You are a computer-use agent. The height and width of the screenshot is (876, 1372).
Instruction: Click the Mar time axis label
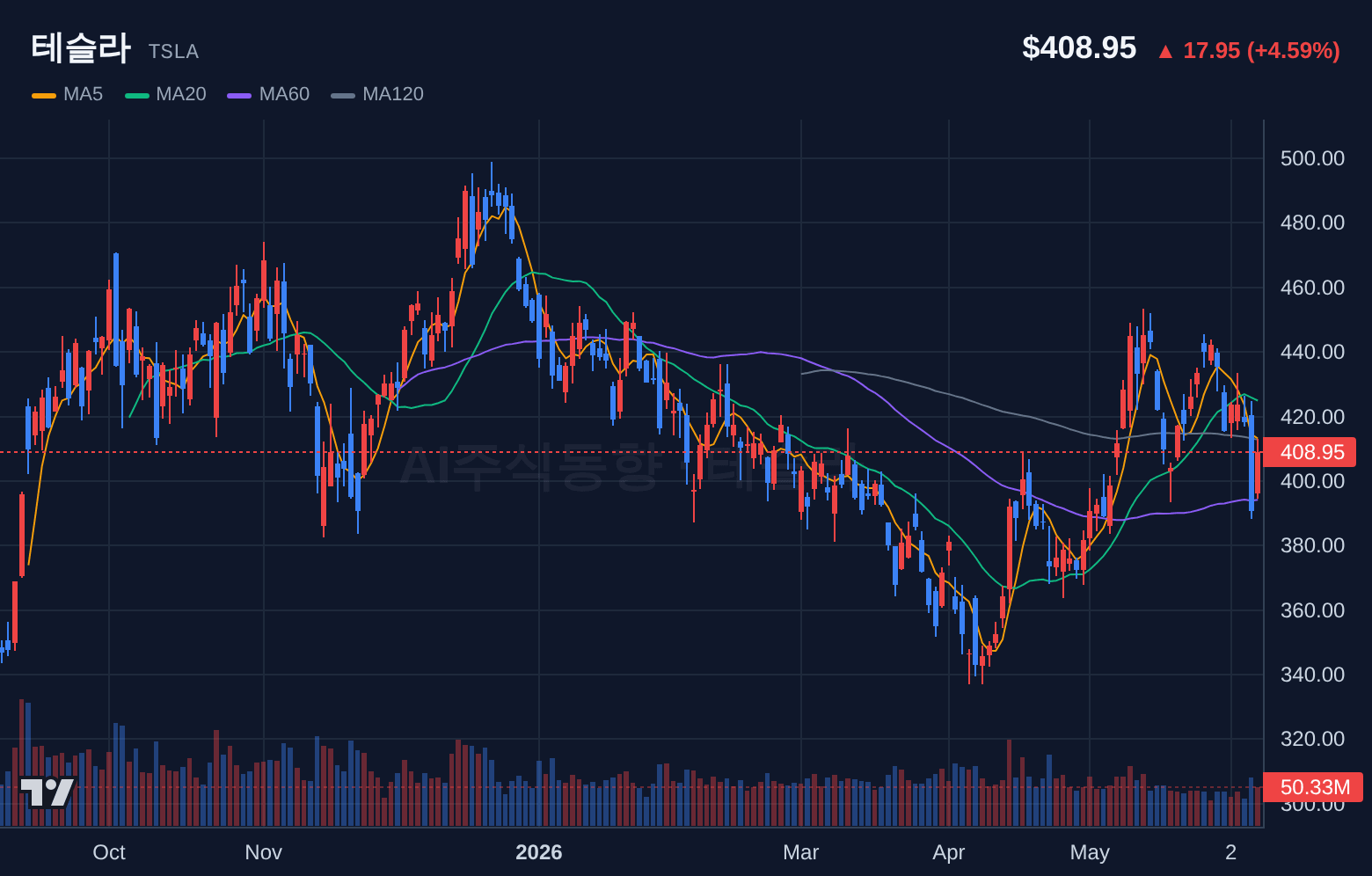pos(801,852)
